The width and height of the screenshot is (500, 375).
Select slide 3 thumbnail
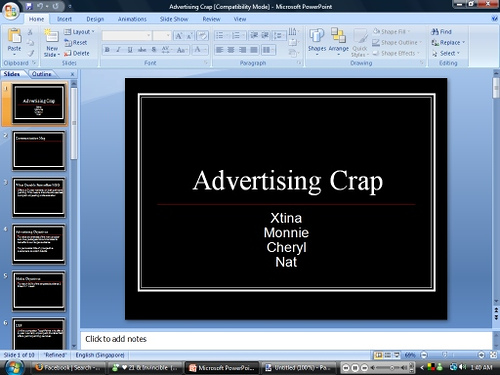(x=39, y=198)
